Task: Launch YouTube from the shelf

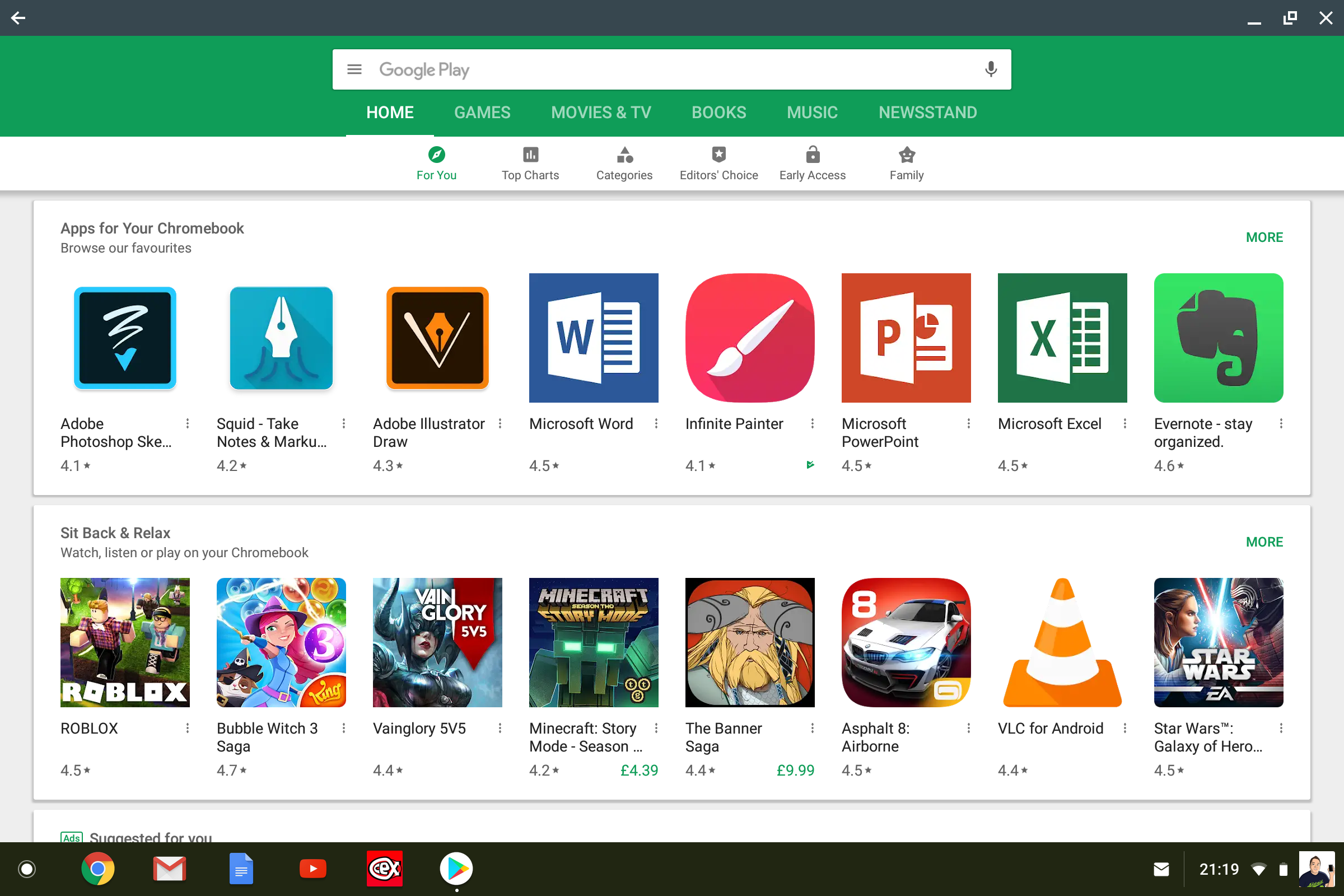Action: point(312,869)
